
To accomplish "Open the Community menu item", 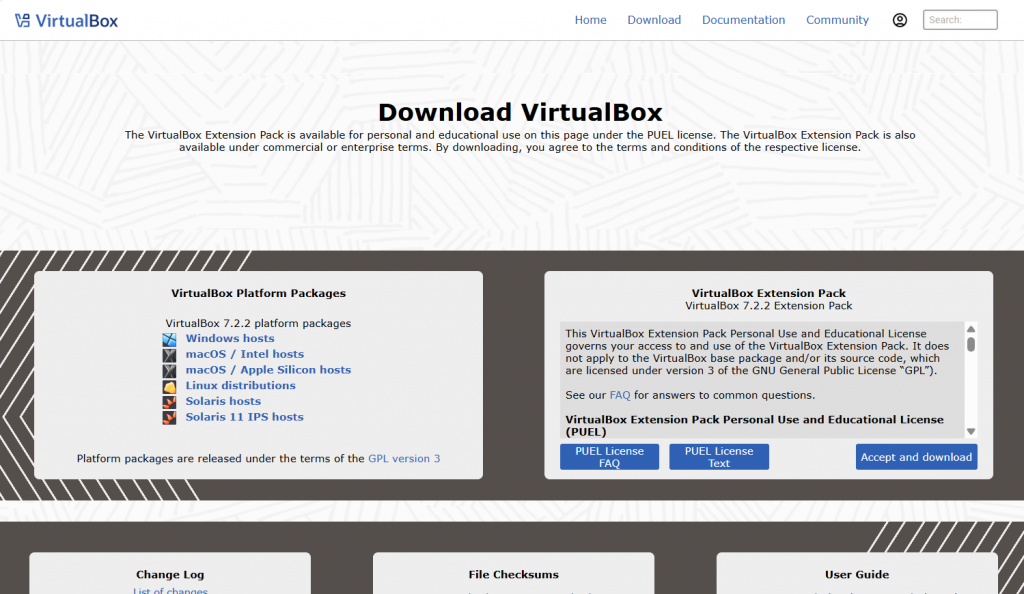I will pyautogui.click(x=837, y=20).
